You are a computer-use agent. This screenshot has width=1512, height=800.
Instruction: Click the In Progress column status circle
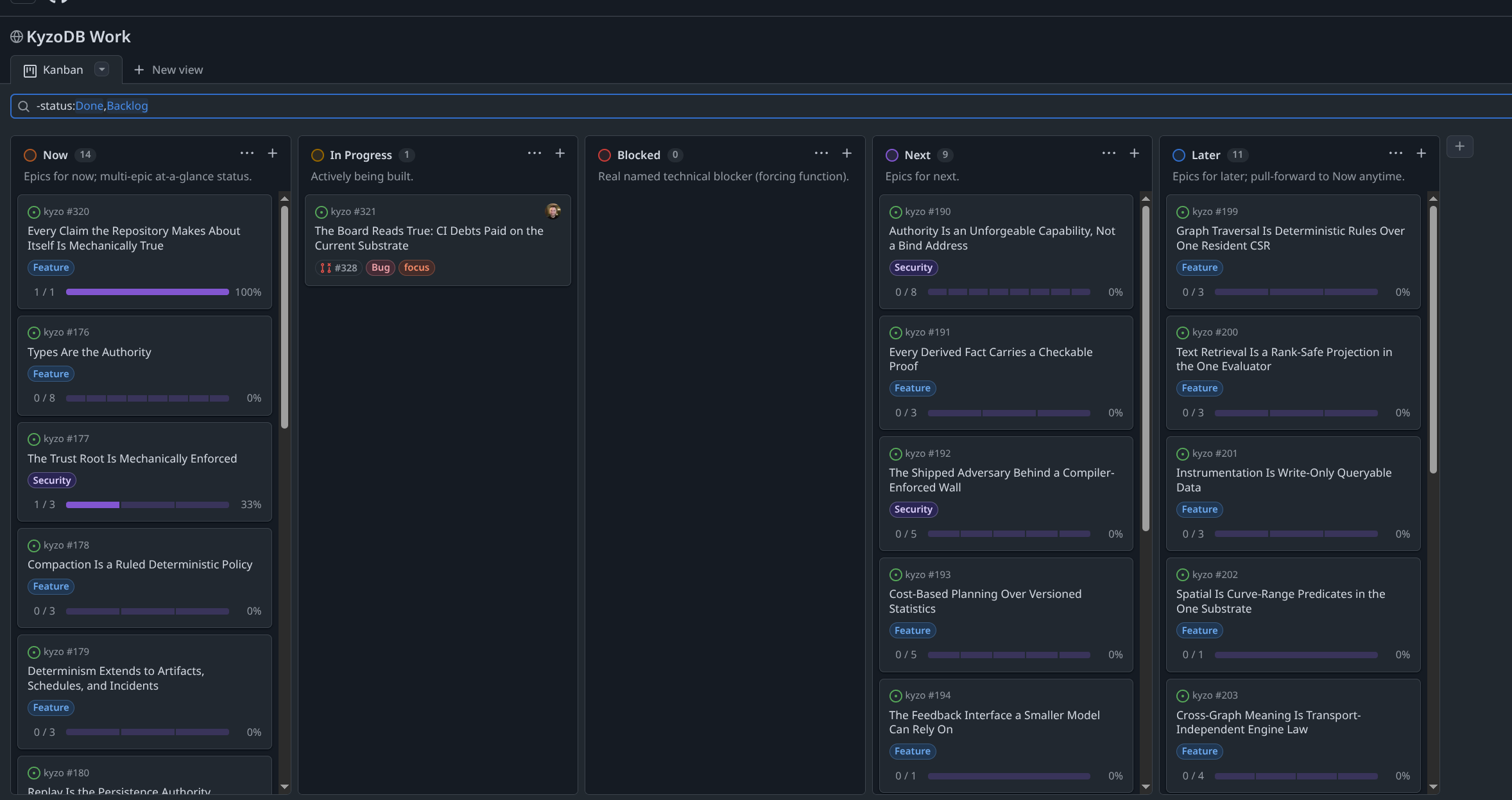pos(317,155)
